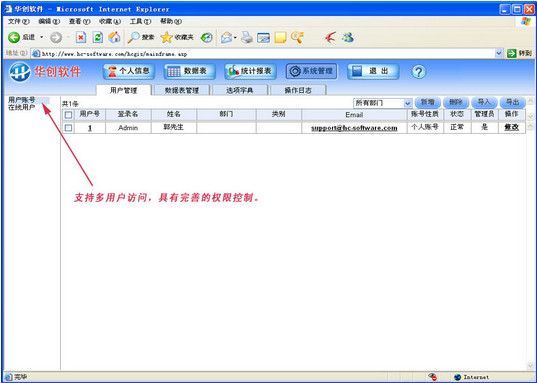537x383 pixels.
Task: Open 统计报表 statistics report module
Action: 251,71
